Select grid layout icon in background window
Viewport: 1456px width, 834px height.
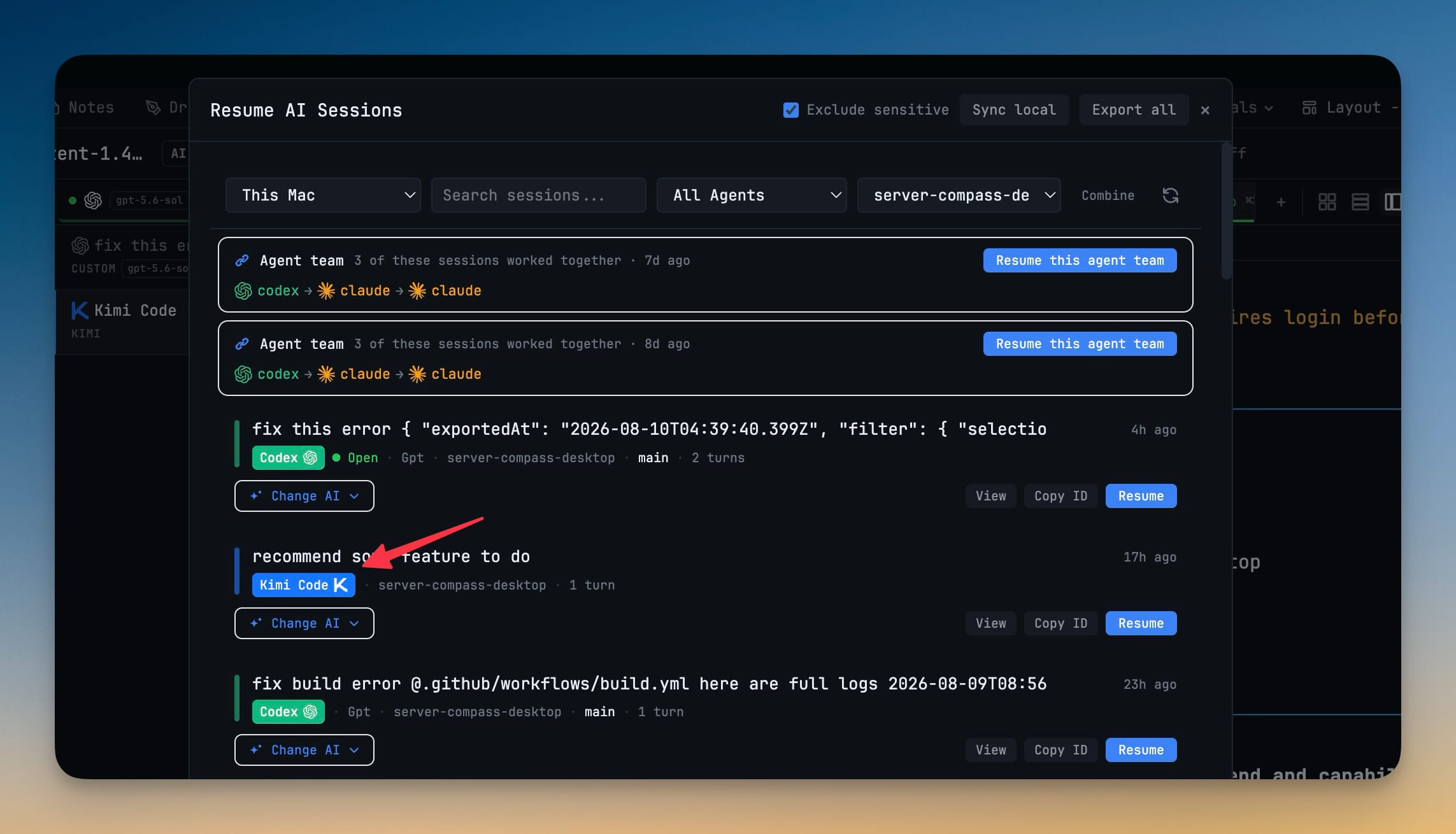pyautogui.click(x=1327, y=202)
